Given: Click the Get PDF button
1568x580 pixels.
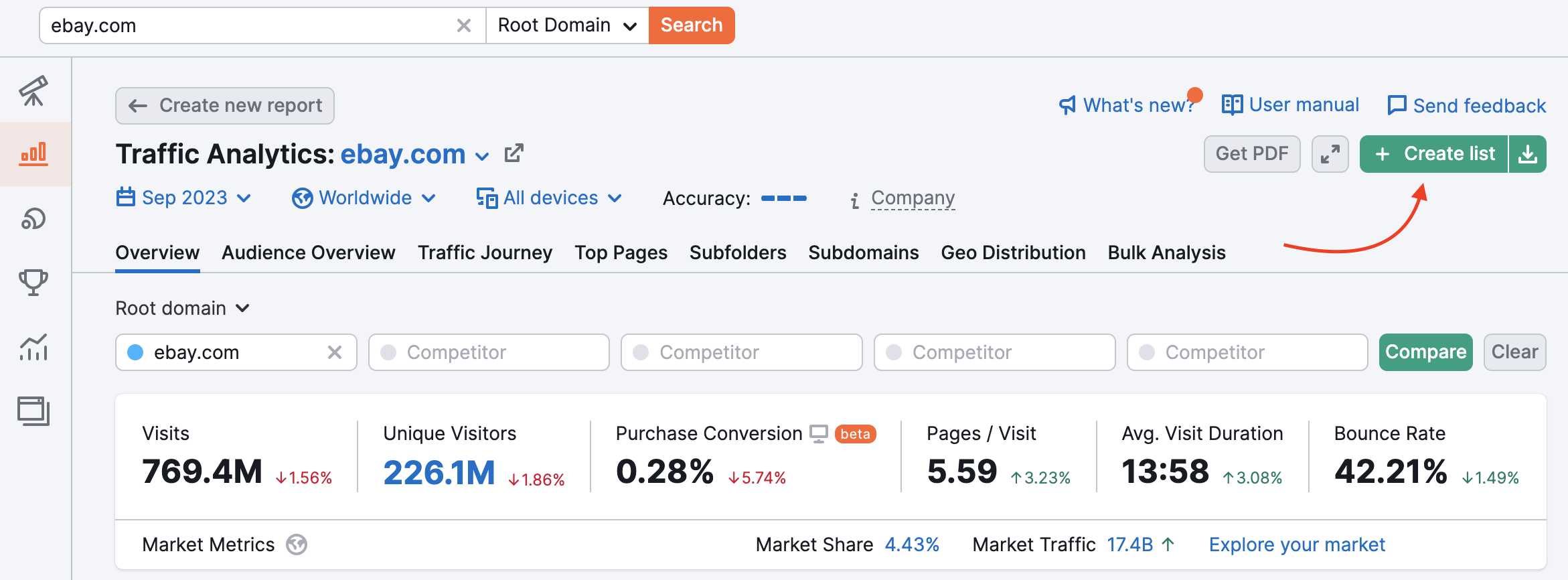Looking at the screenshot, I should (1252, 154).
